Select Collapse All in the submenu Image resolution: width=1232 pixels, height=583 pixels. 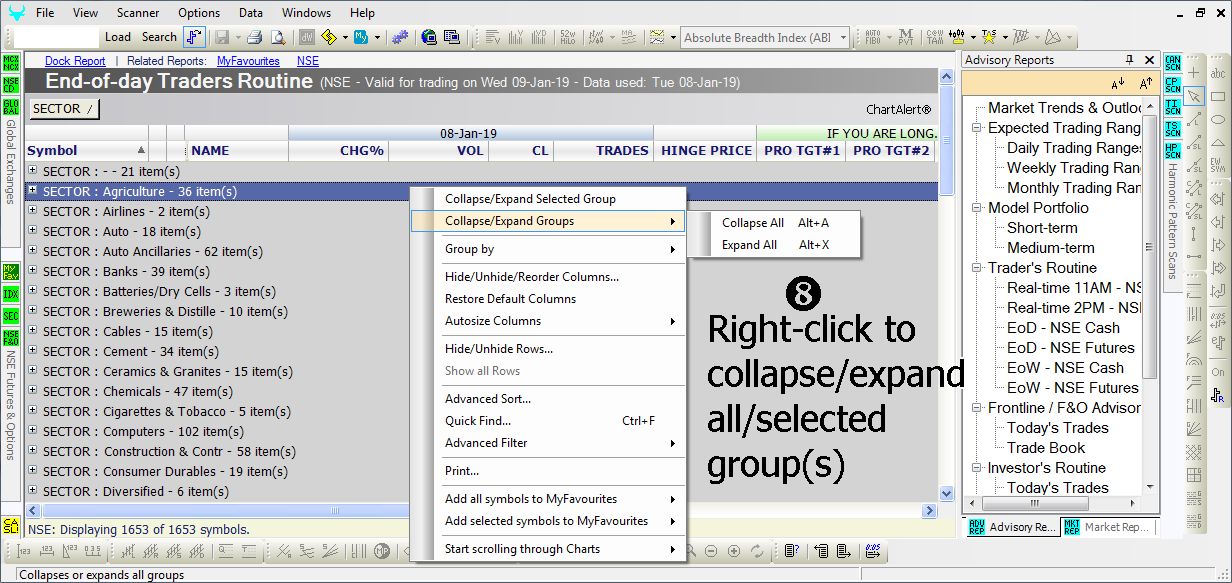[775, 223]
